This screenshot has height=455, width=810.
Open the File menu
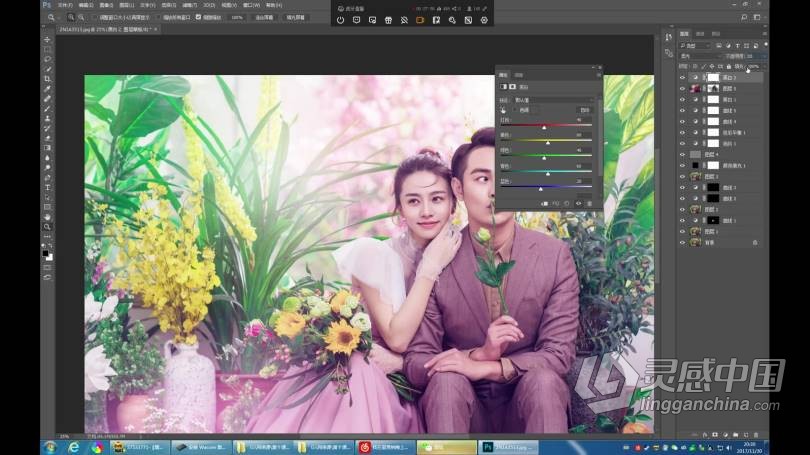pos(65,5)
